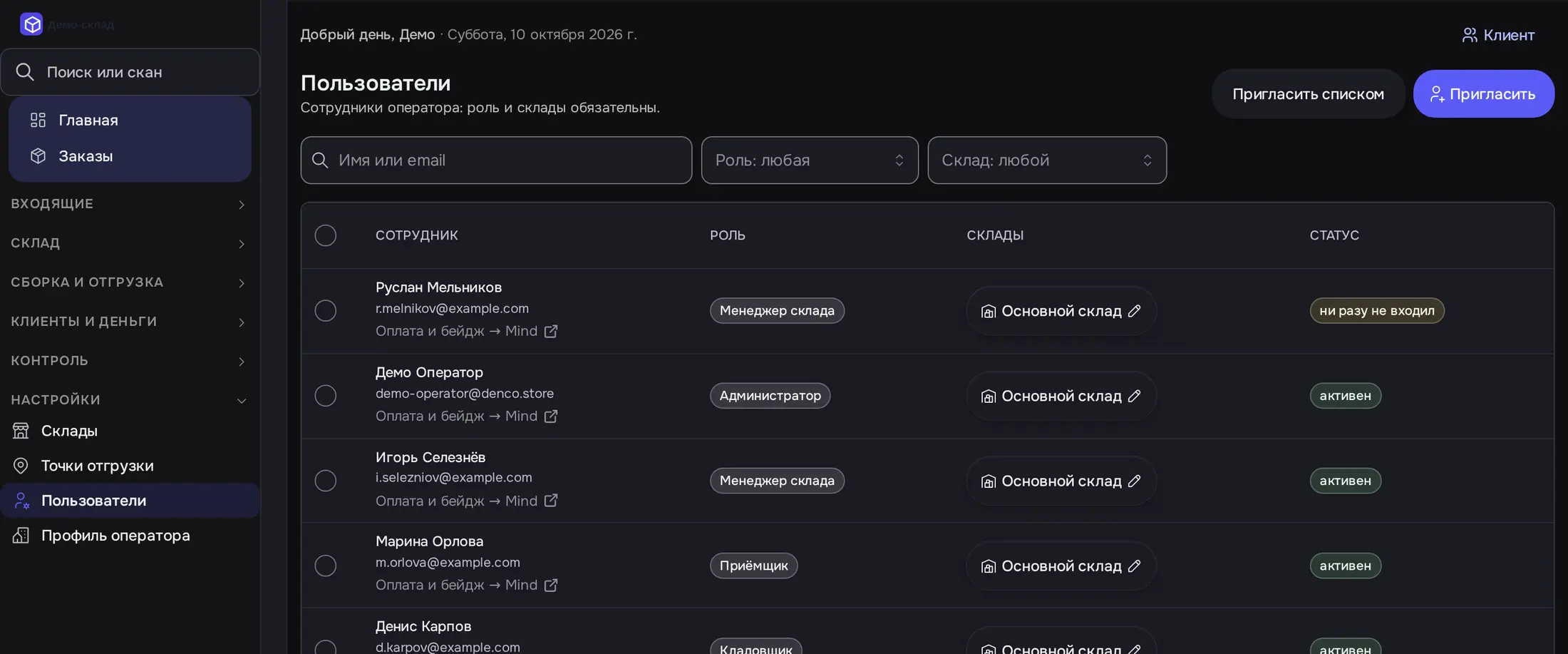Click the Поиск или скан input
This screenshot has height=654, width=1568.
[x=130, y=72]
